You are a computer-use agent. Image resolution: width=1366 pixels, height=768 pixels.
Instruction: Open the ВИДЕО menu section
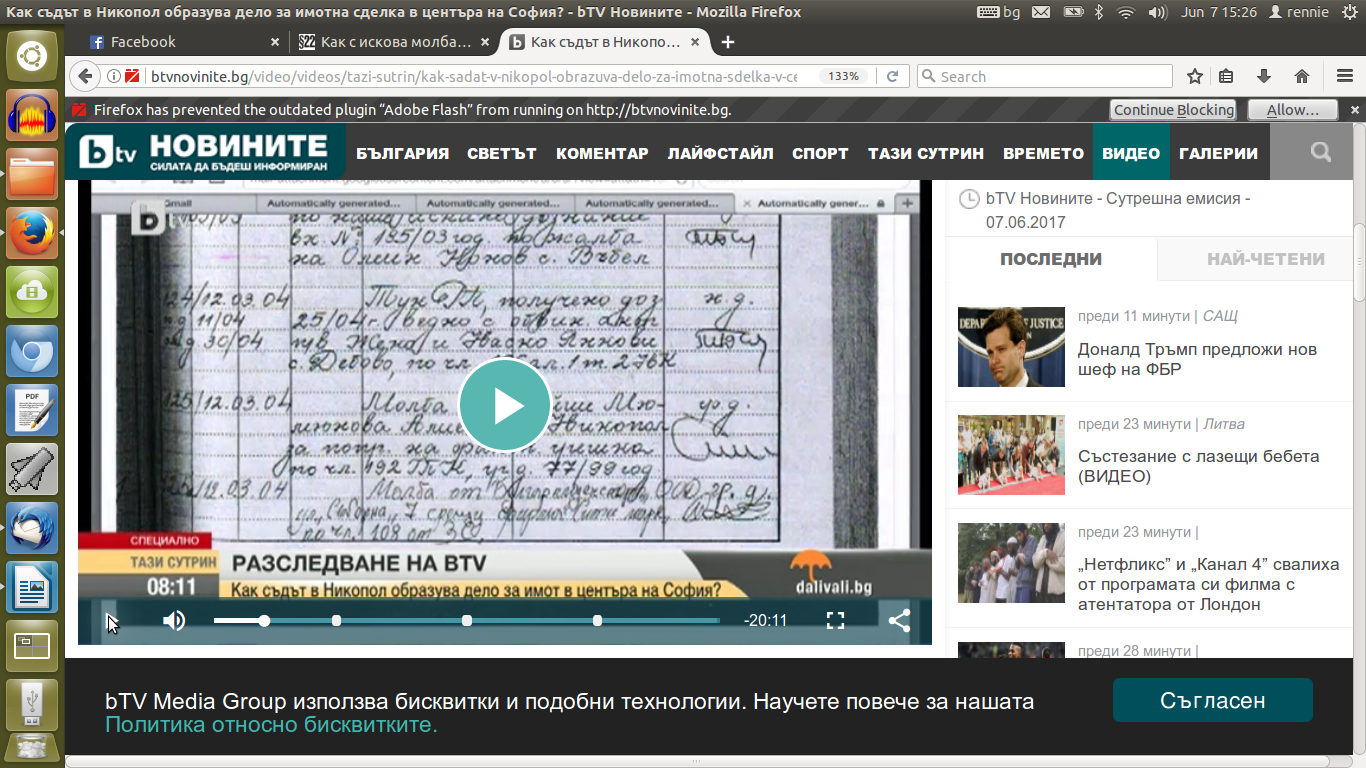click(x=1131, y=153)
